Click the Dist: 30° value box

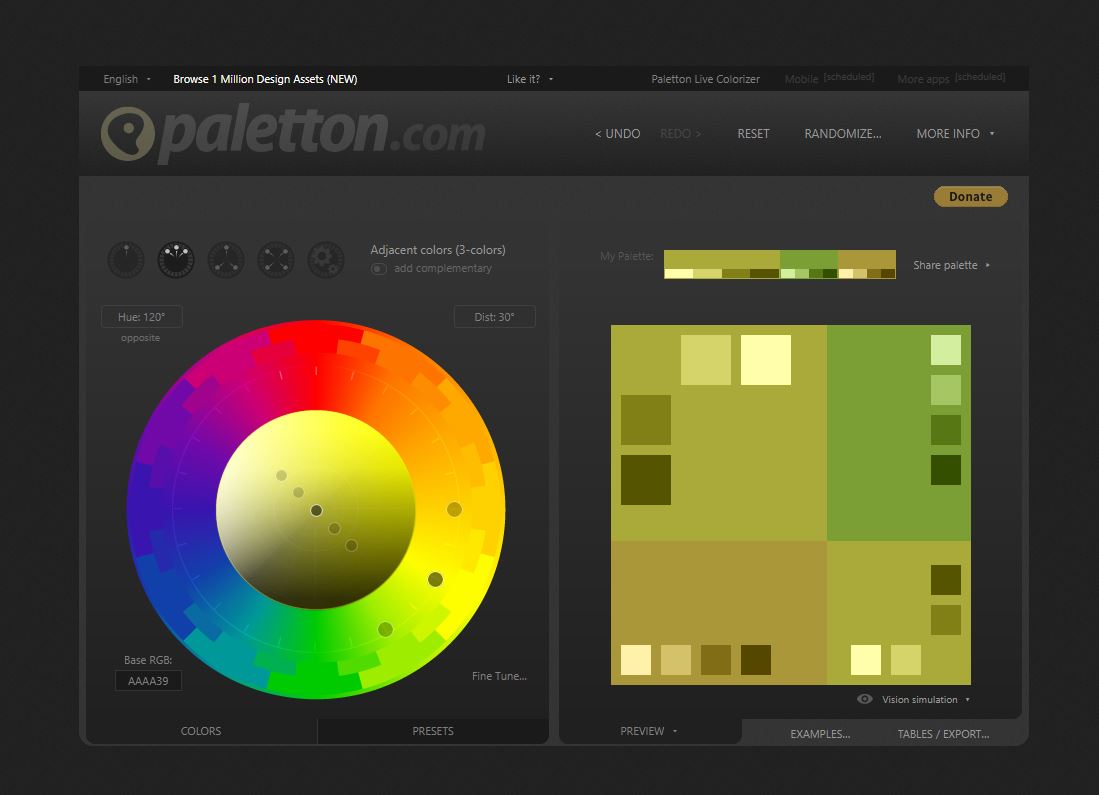tap(495, 317)
